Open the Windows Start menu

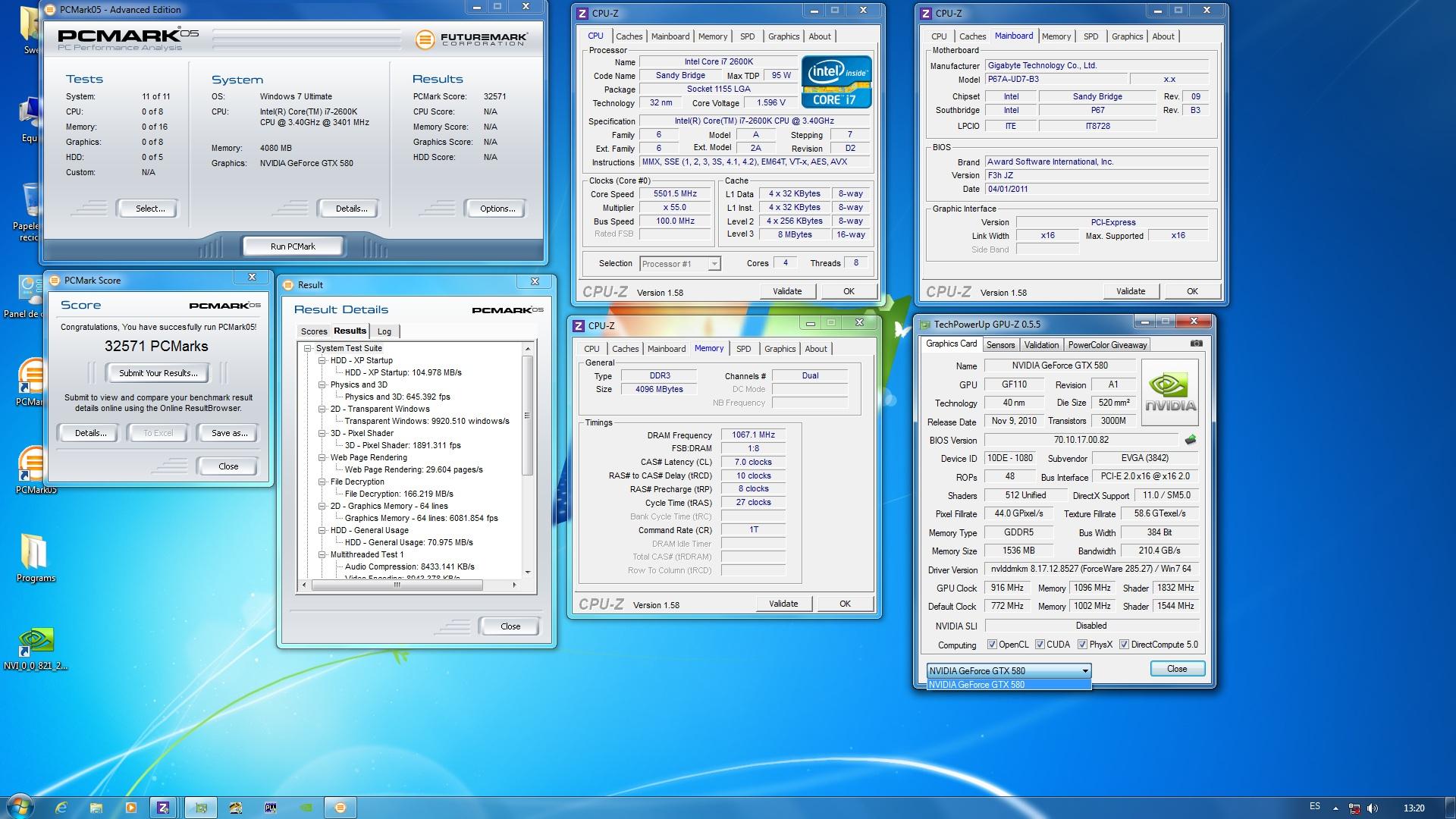(x=20, y=808)
